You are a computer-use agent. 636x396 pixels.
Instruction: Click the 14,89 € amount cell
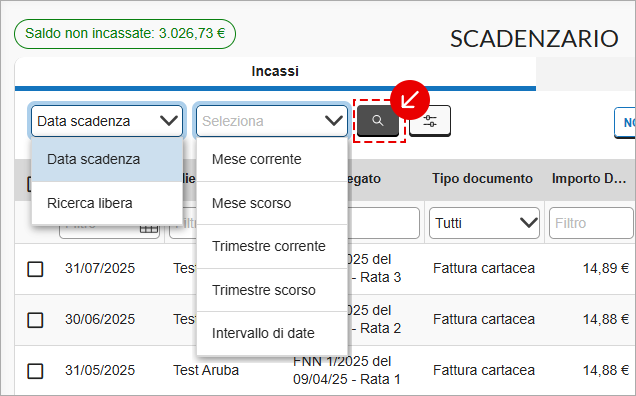(606, 268)
